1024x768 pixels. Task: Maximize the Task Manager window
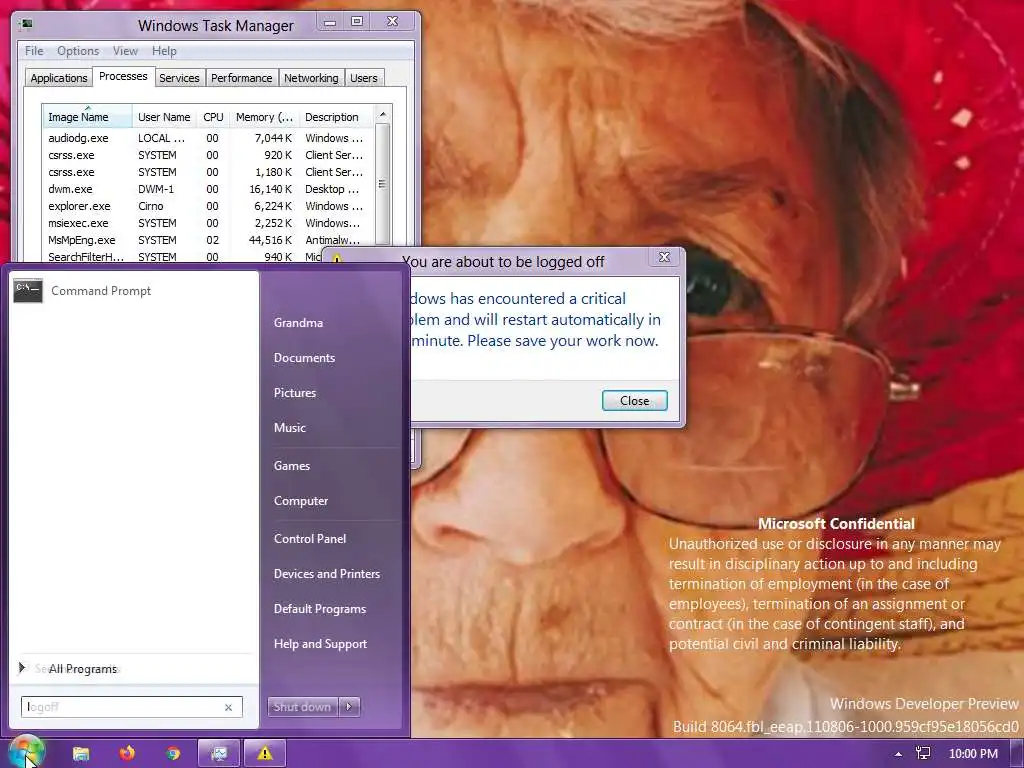(x=357, y=22)
